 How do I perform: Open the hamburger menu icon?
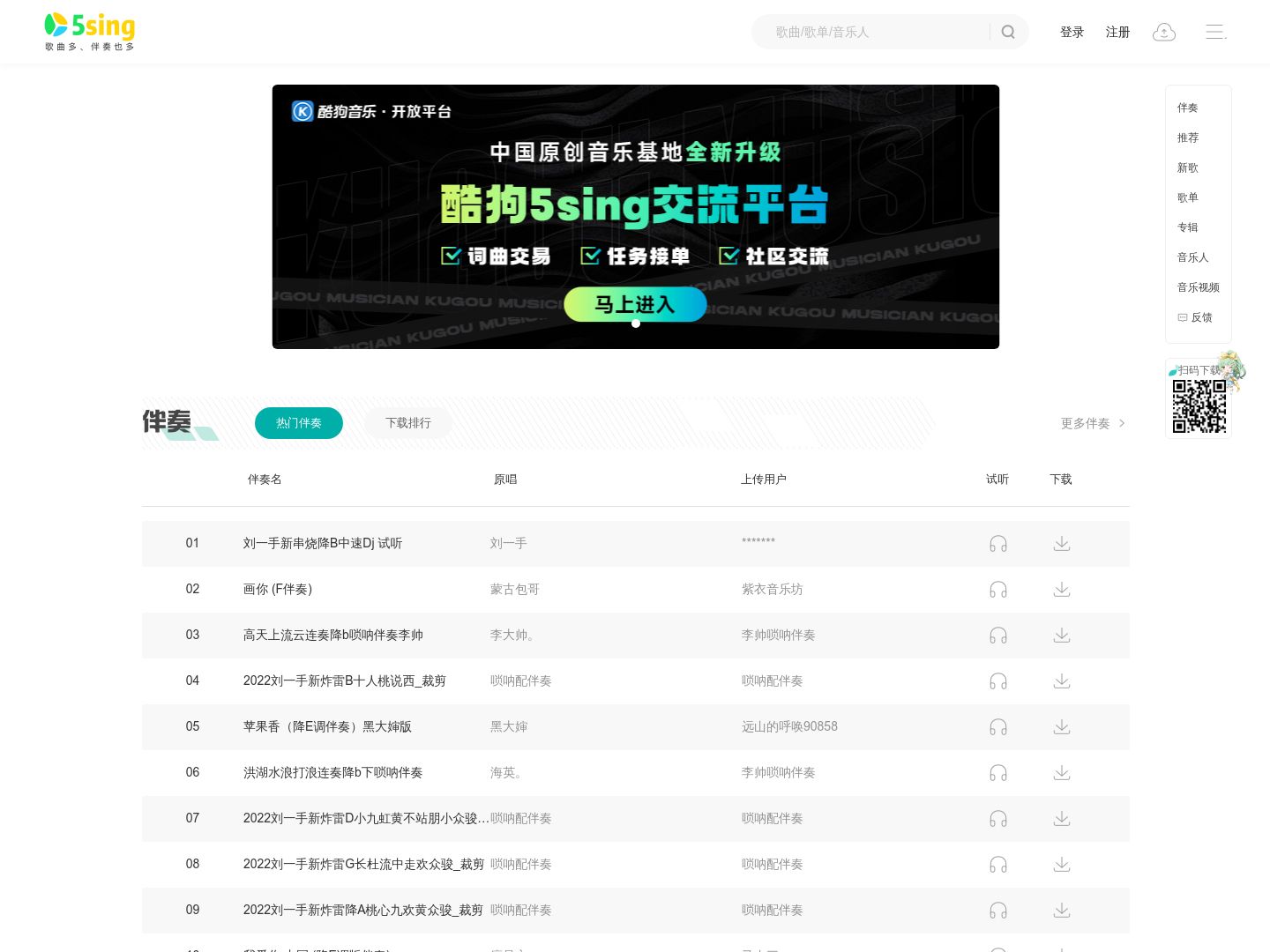coord(1216,33)
